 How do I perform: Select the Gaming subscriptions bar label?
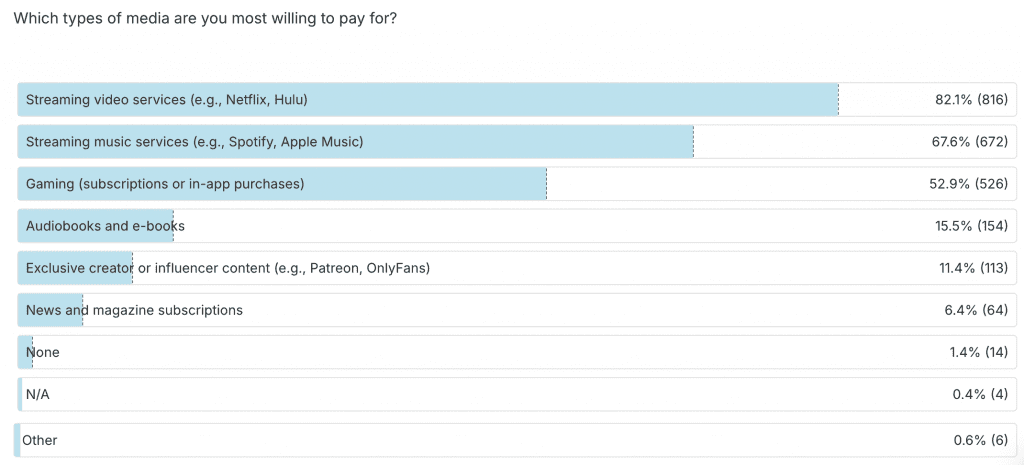click(165, 184)
